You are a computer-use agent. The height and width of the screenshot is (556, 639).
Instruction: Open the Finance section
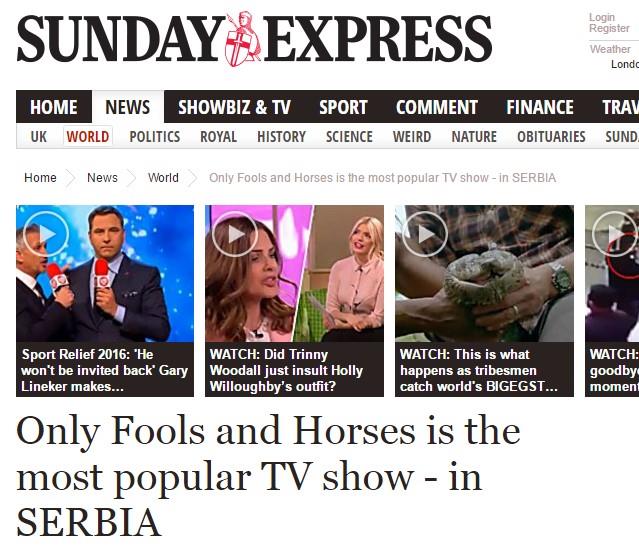click(540, 107)
